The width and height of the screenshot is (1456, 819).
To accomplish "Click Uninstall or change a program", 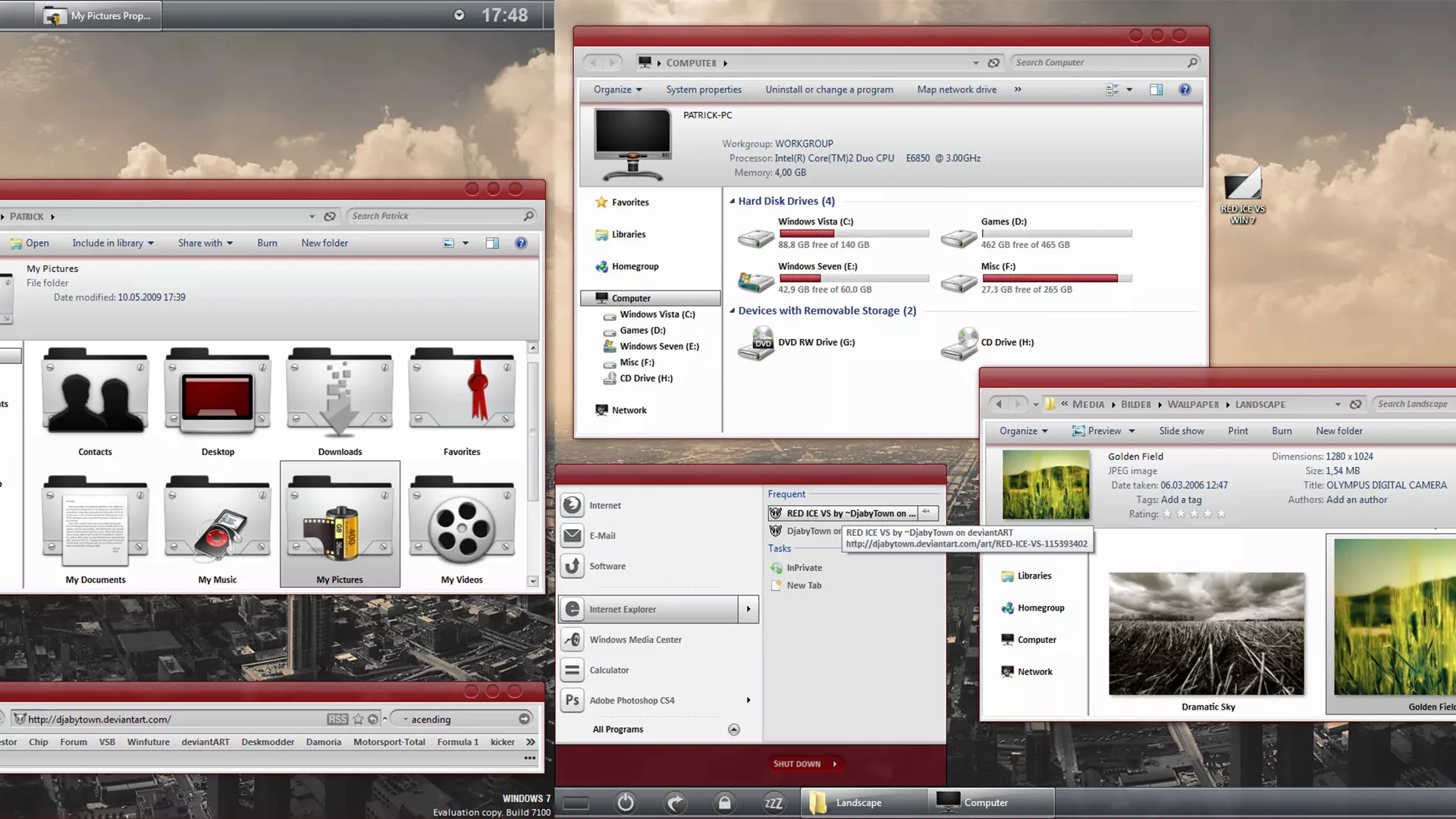I will click(829, 89).
